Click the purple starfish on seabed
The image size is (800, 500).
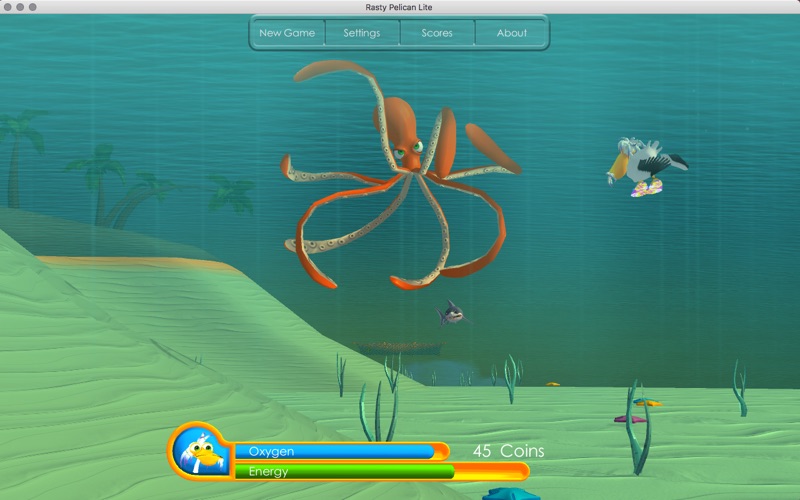pos(629,419)
